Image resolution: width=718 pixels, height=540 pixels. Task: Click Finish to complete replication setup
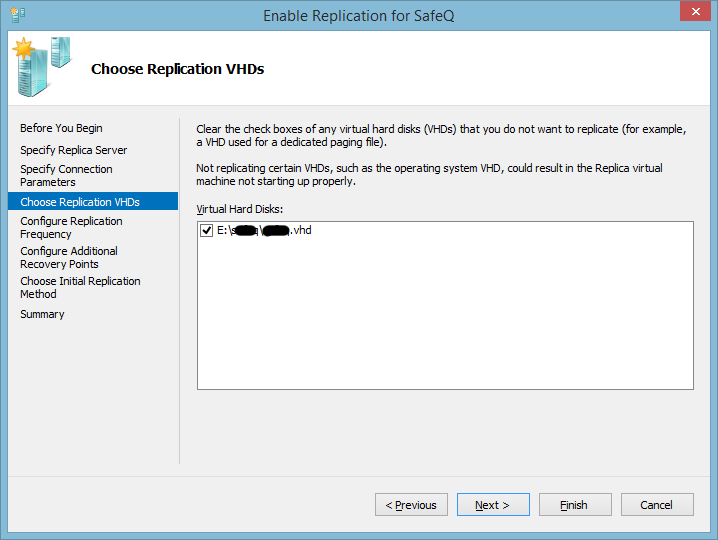(575, 505)
